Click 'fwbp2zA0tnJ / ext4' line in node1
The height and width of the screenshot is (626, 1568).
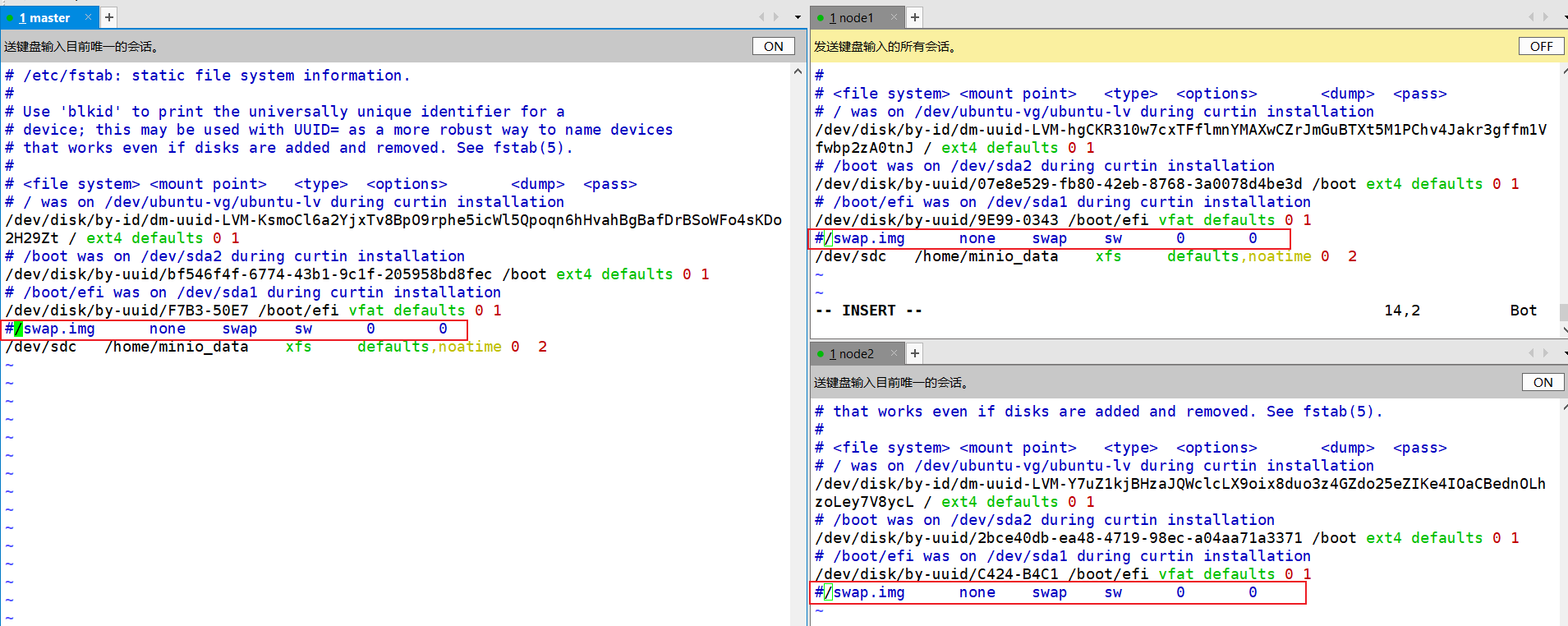click(x=954, y=148)
